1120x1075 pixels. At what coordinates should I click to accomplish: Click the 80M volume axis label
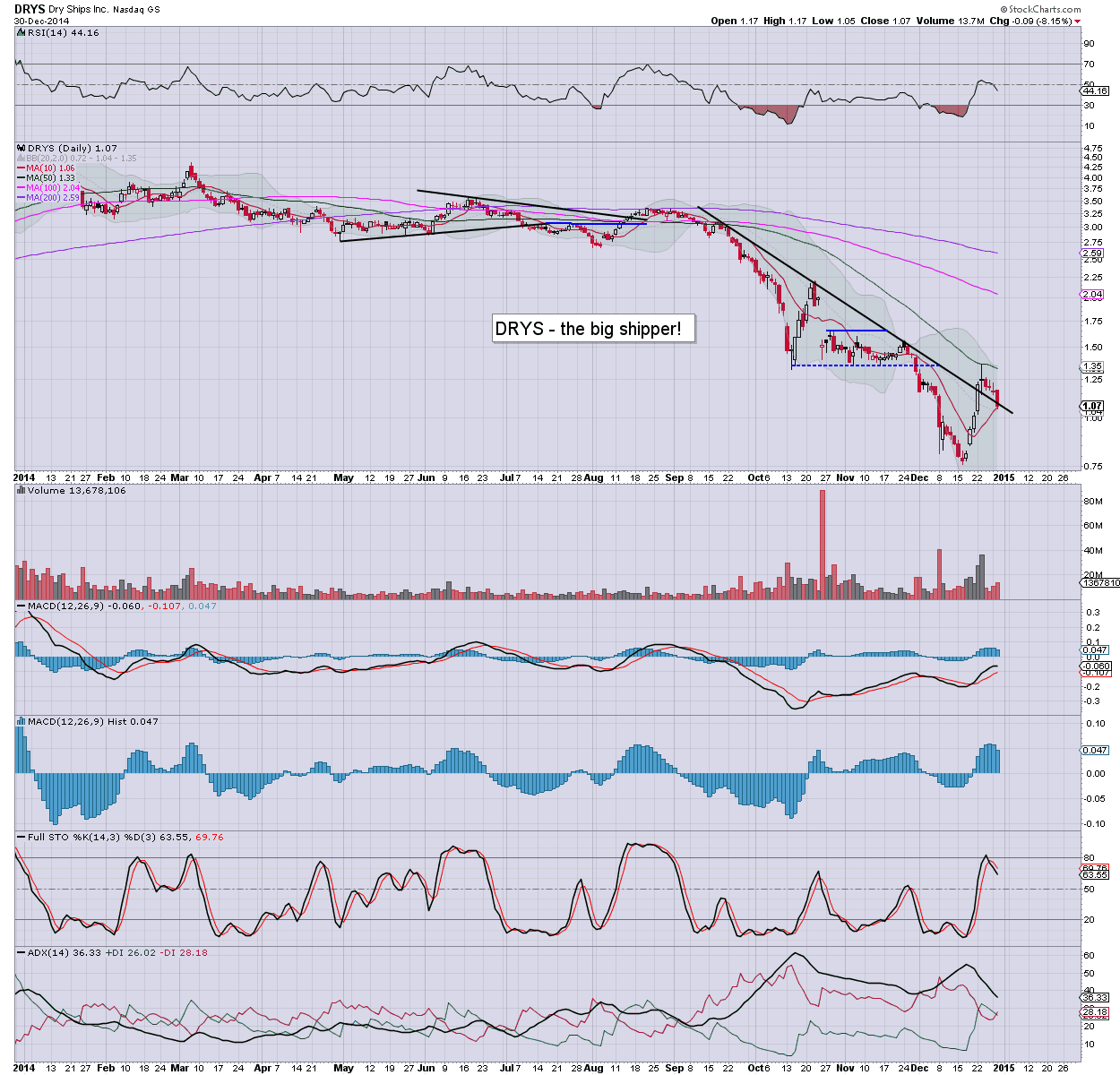click(x=1092, y=502)
